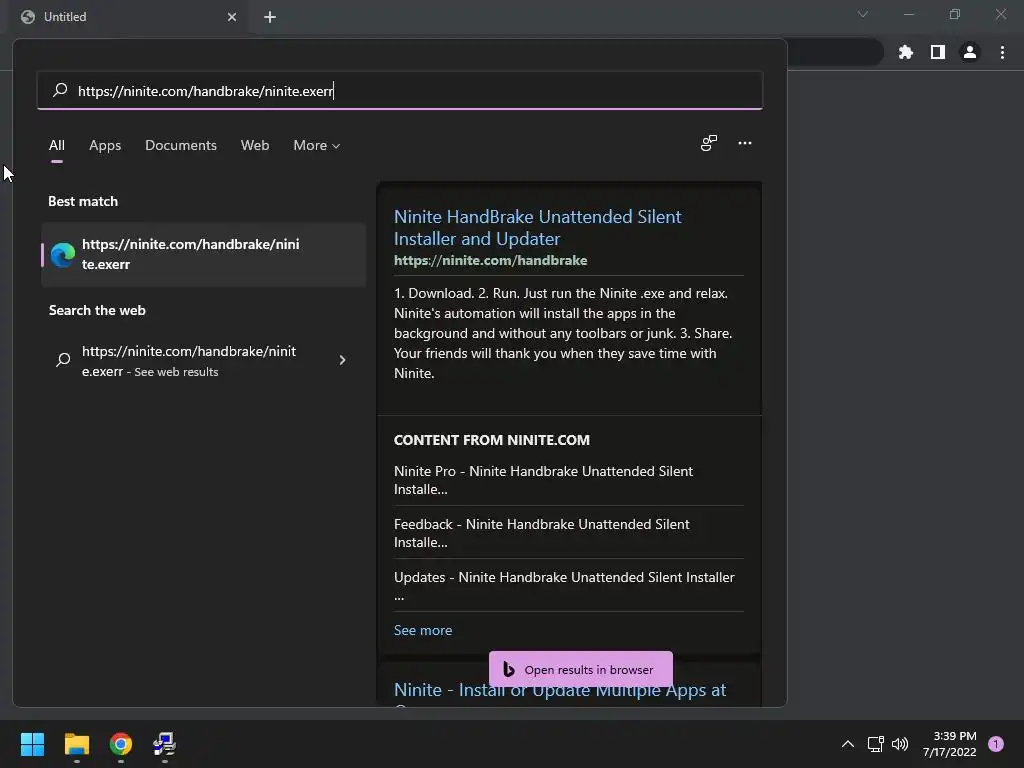
Task: Open Ninite Pro - Ninite Handbrake link
Action: pos(543,480)
